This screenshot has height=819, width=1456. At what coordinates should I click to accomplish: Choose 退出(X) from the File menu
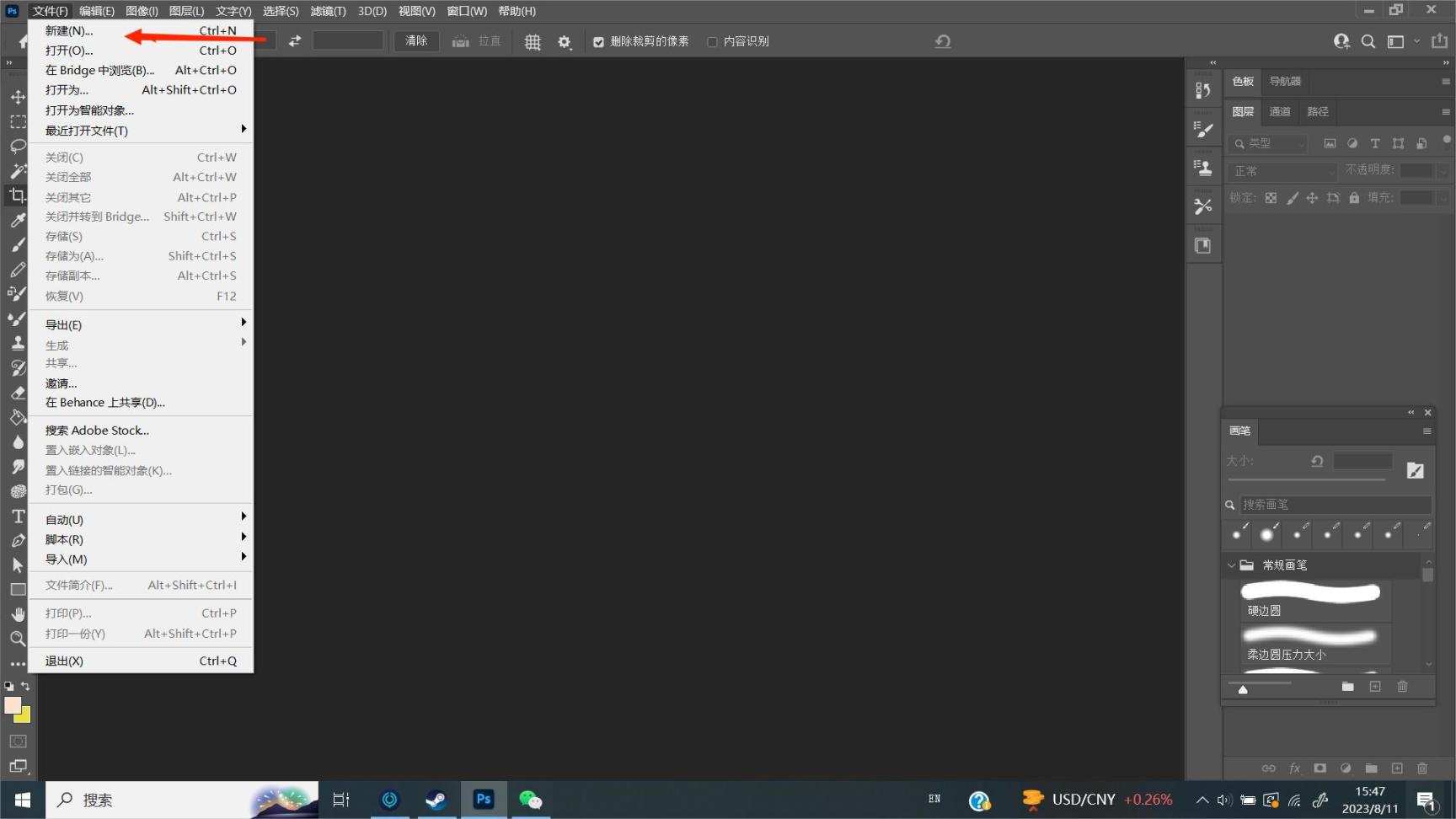[x=141, y=661]
